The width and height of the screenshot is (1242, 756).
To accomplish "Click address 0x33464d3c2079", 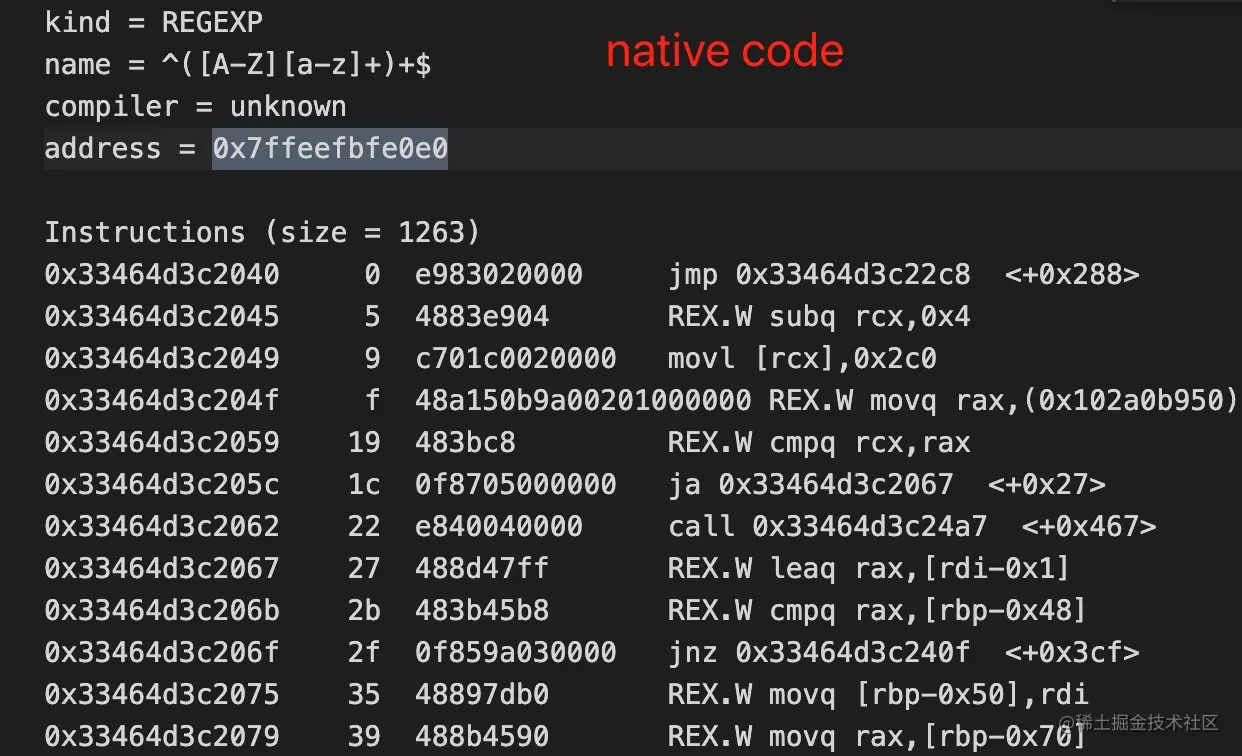I will point(162,737).
